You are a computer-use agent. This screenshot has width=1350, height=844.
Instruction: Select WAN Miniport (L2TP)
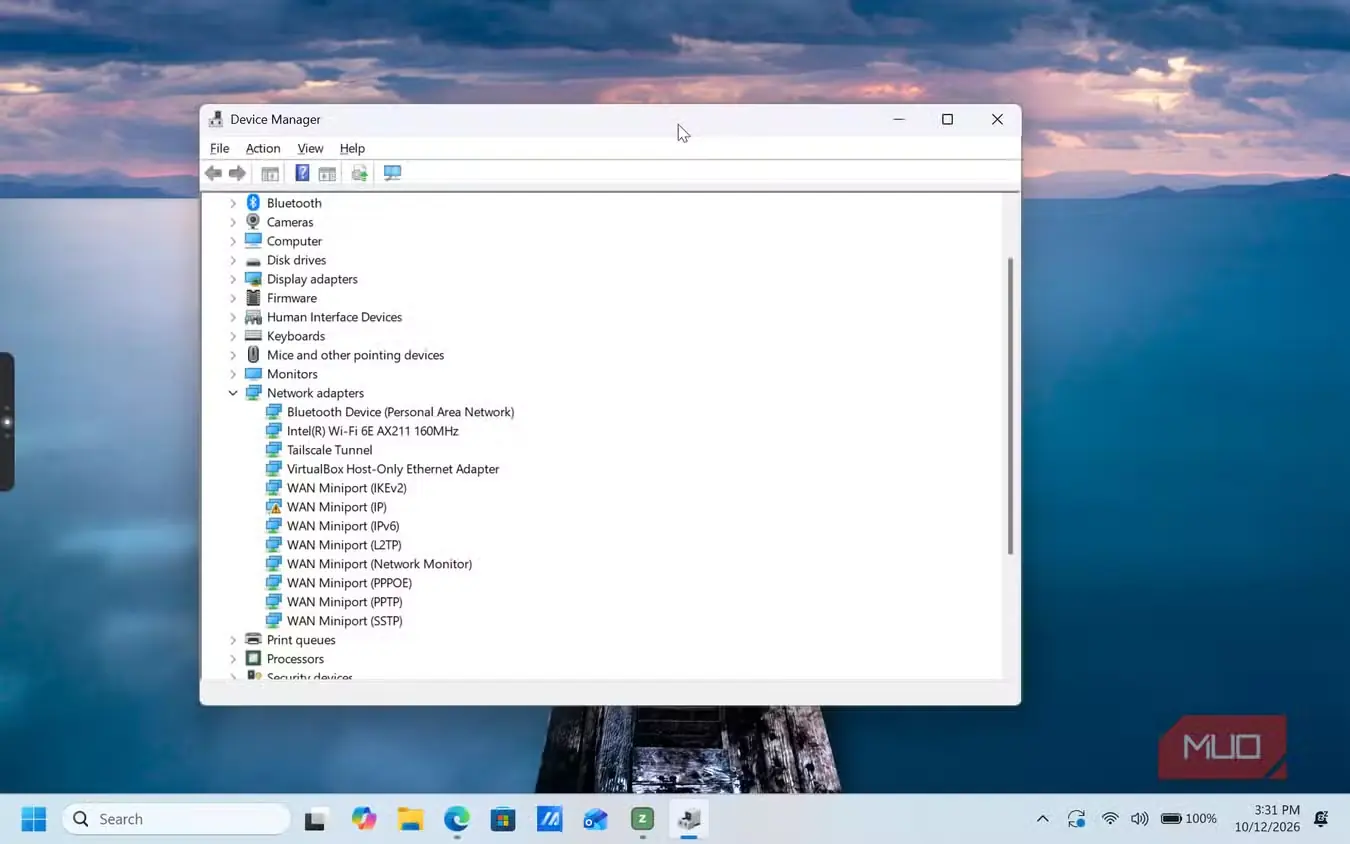click(x=344, y=545)
